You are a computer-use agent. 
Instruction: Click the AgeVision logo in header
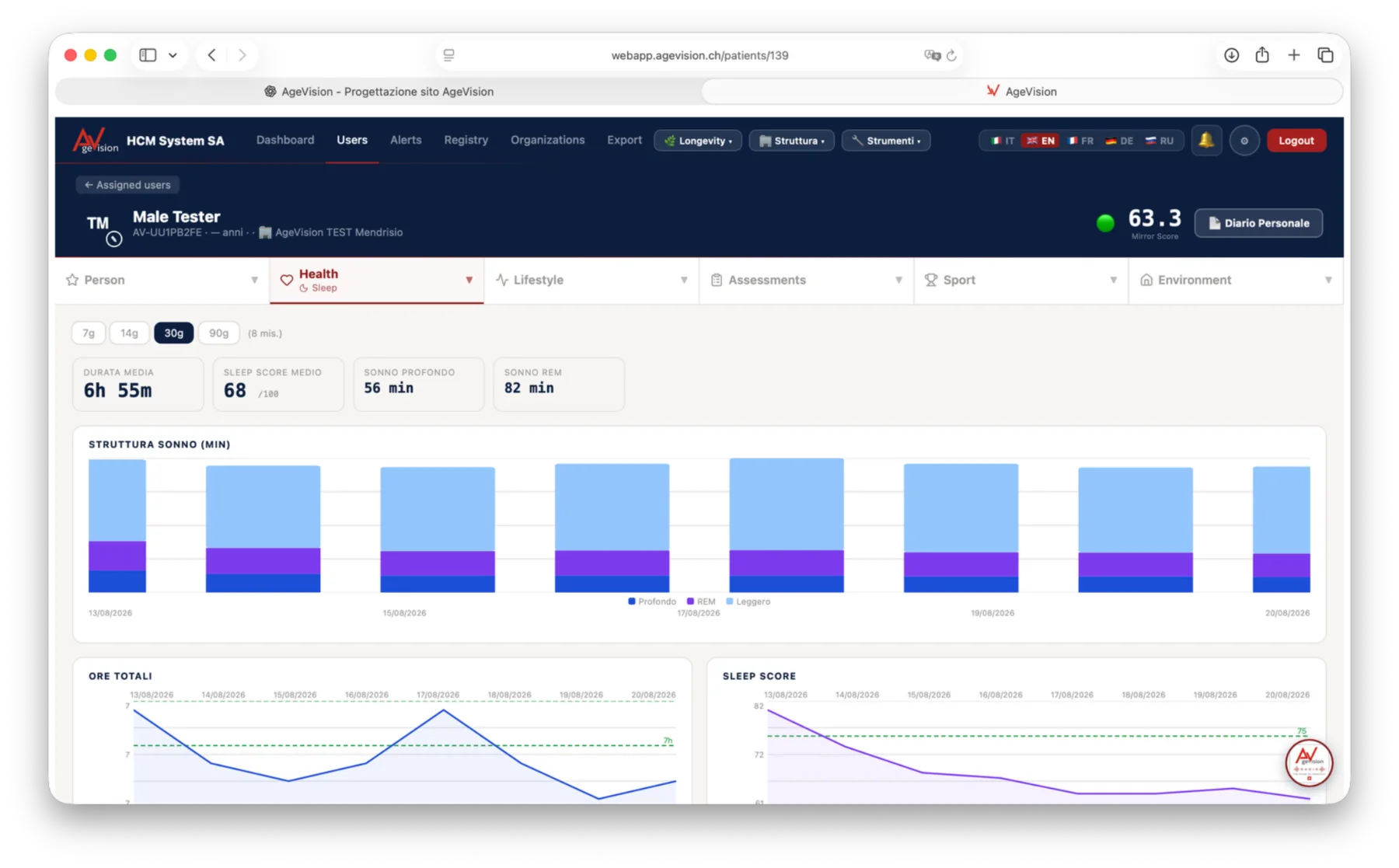click(x=96, y=141)
